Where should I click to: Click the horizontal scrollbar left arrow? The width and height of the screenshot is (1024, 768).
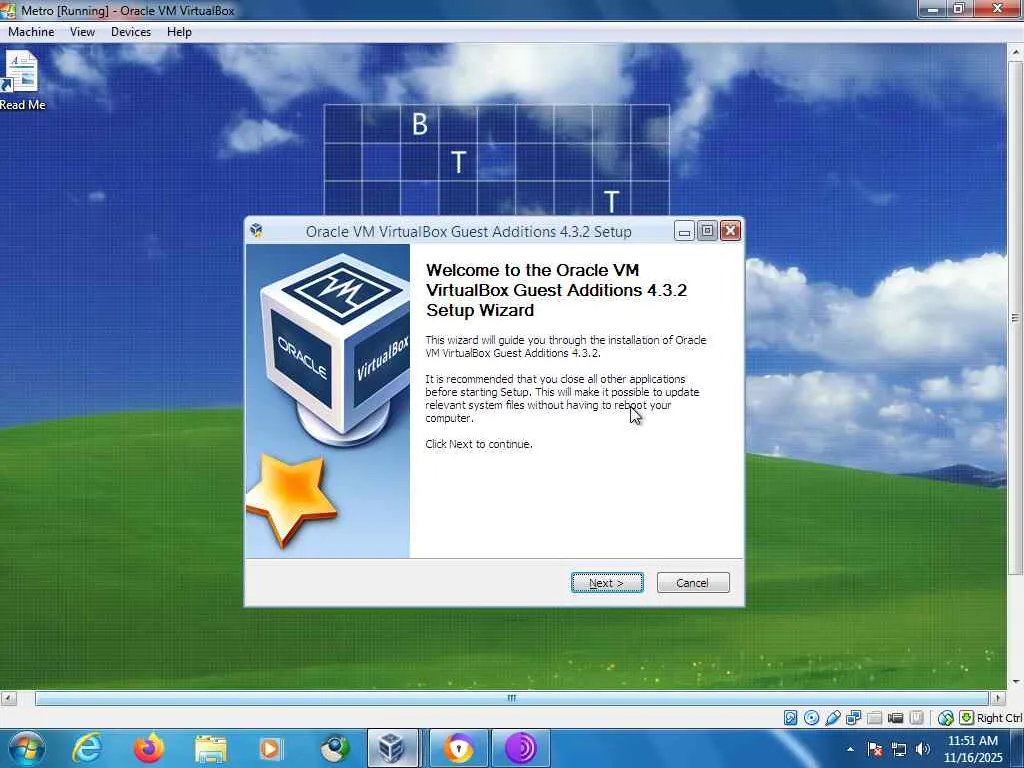(8, 698)
